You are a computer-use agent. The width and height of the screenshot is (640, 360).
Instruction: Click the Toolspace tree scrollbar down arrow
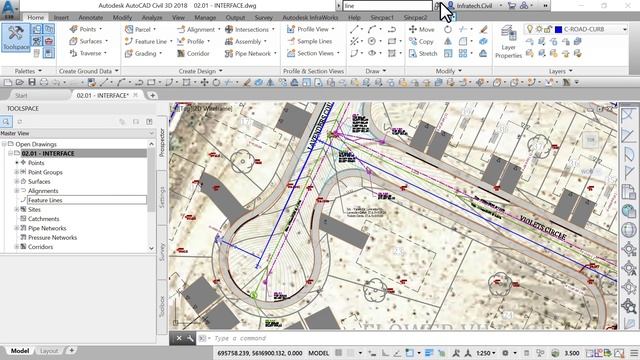pyautogui.click(x=151, y=248)
